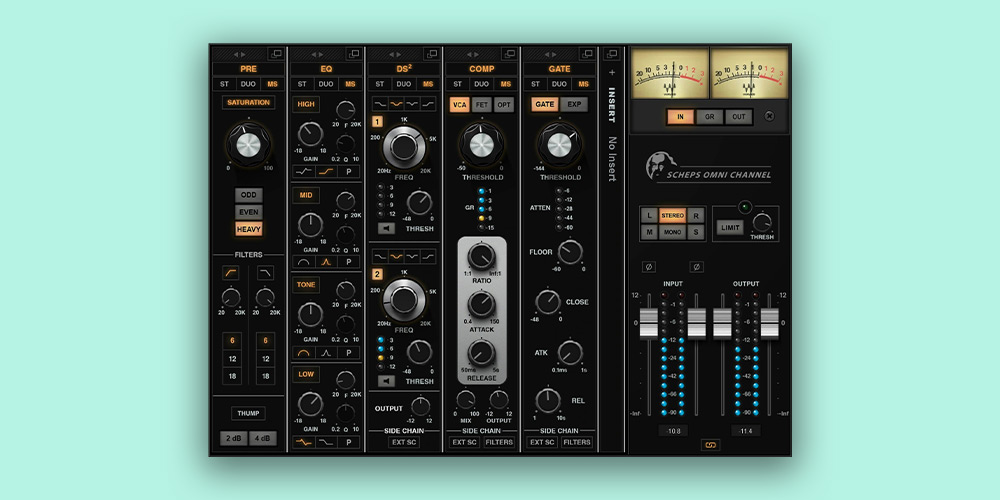The image size is (1000, 500).
Task: Click the input level value field -10.8
Action: pyautogui.click(x=673, y=431)
